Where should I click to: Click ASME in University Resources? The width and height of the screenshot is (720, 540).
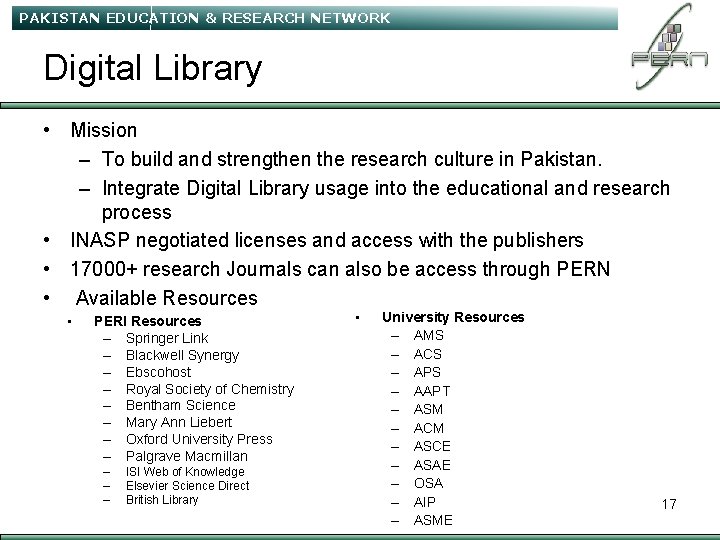(x=433, y=521)
